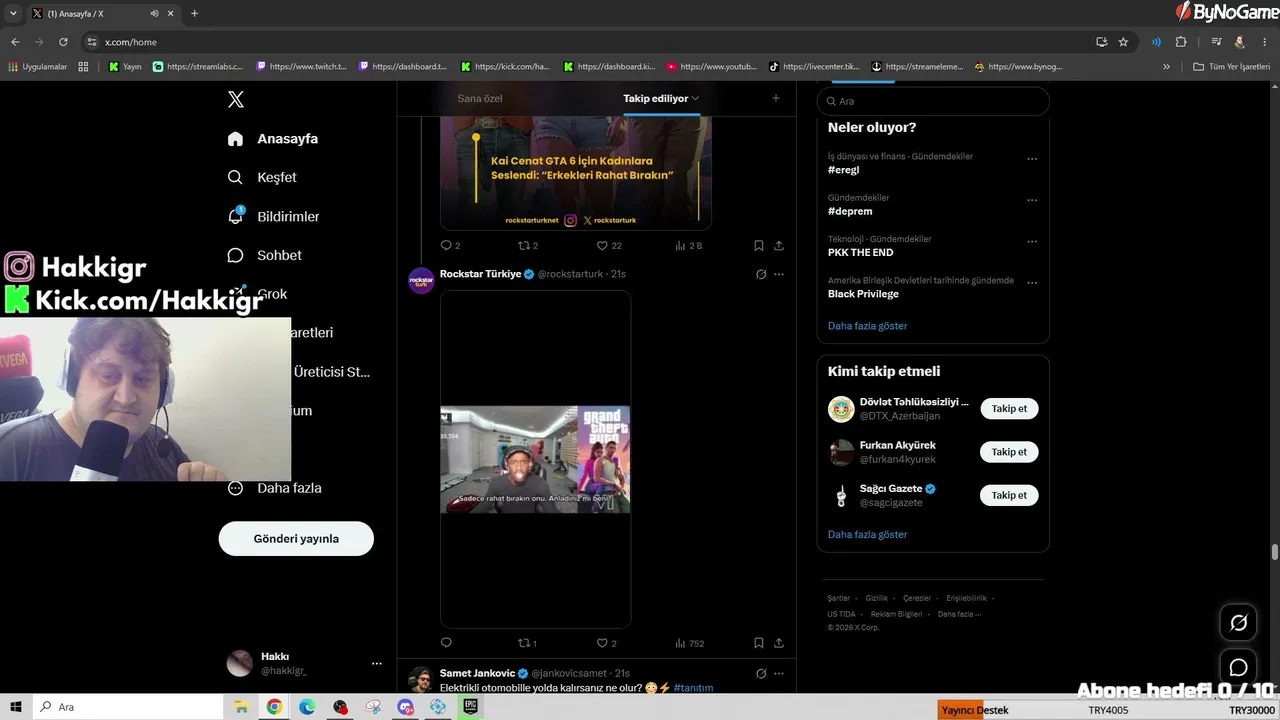
Task: Open File Explorer from the taskbar
Action: click(241, 707)
